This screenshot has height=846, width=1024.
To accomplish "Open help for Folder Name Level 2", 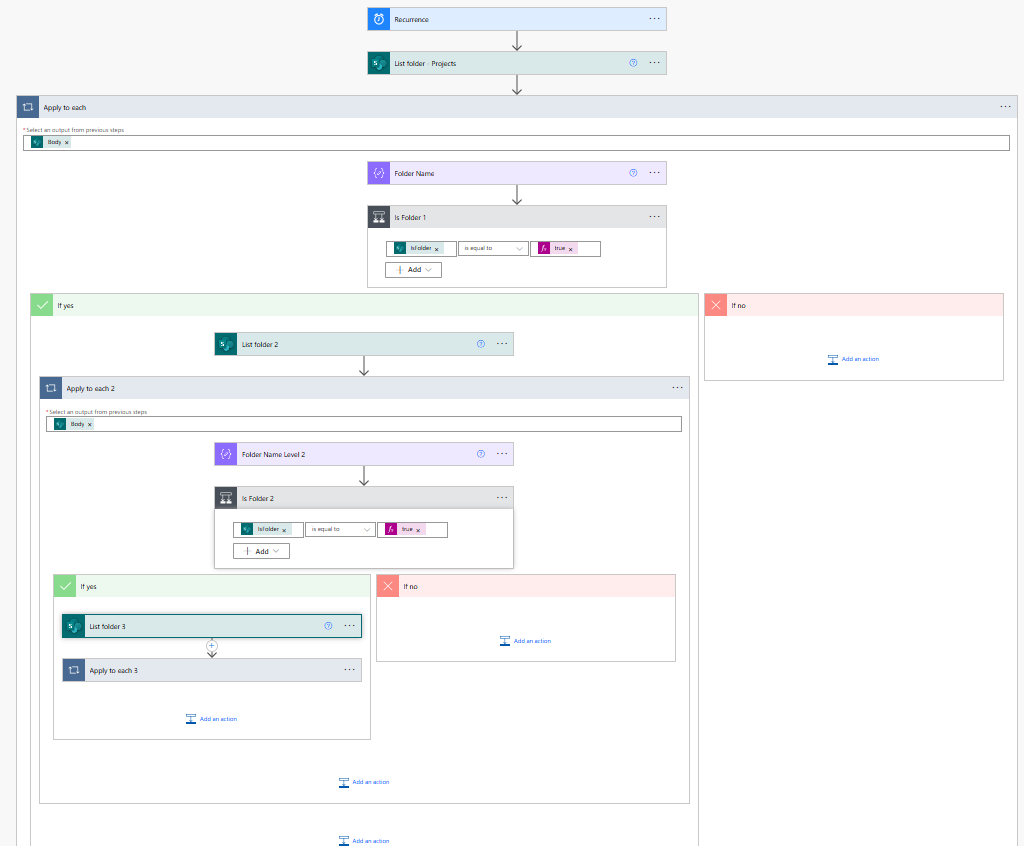I will tap(480, 454).
